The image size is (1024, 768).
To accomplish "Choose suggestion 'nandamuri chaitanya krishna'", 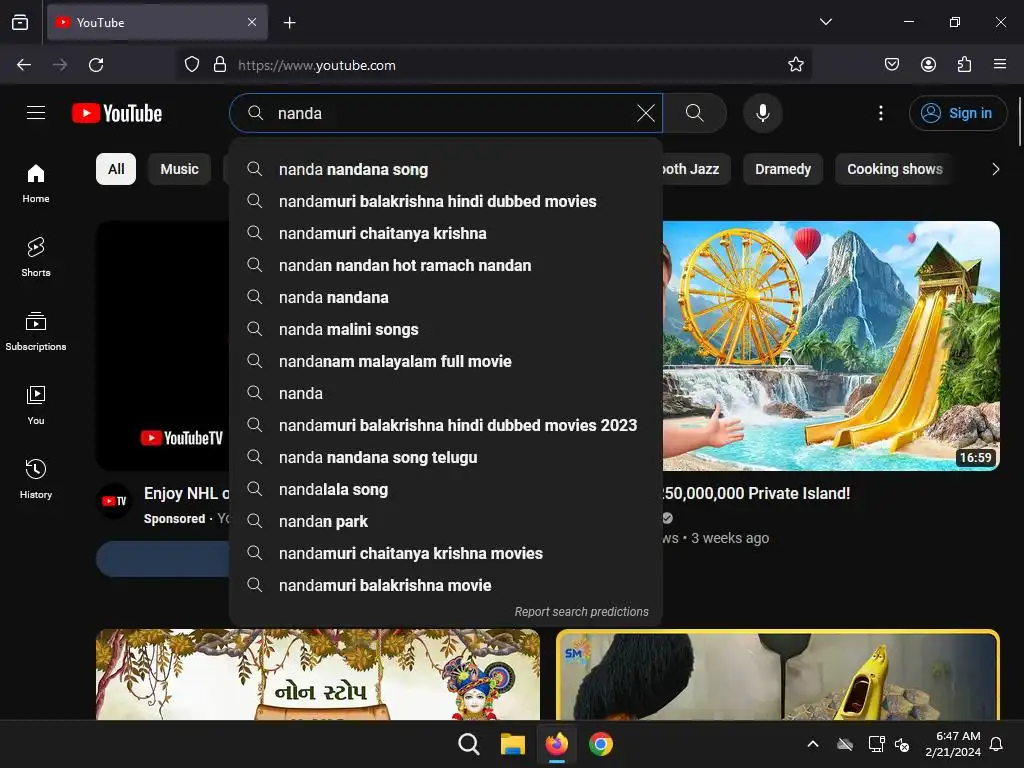I will [x=446, y=233].
